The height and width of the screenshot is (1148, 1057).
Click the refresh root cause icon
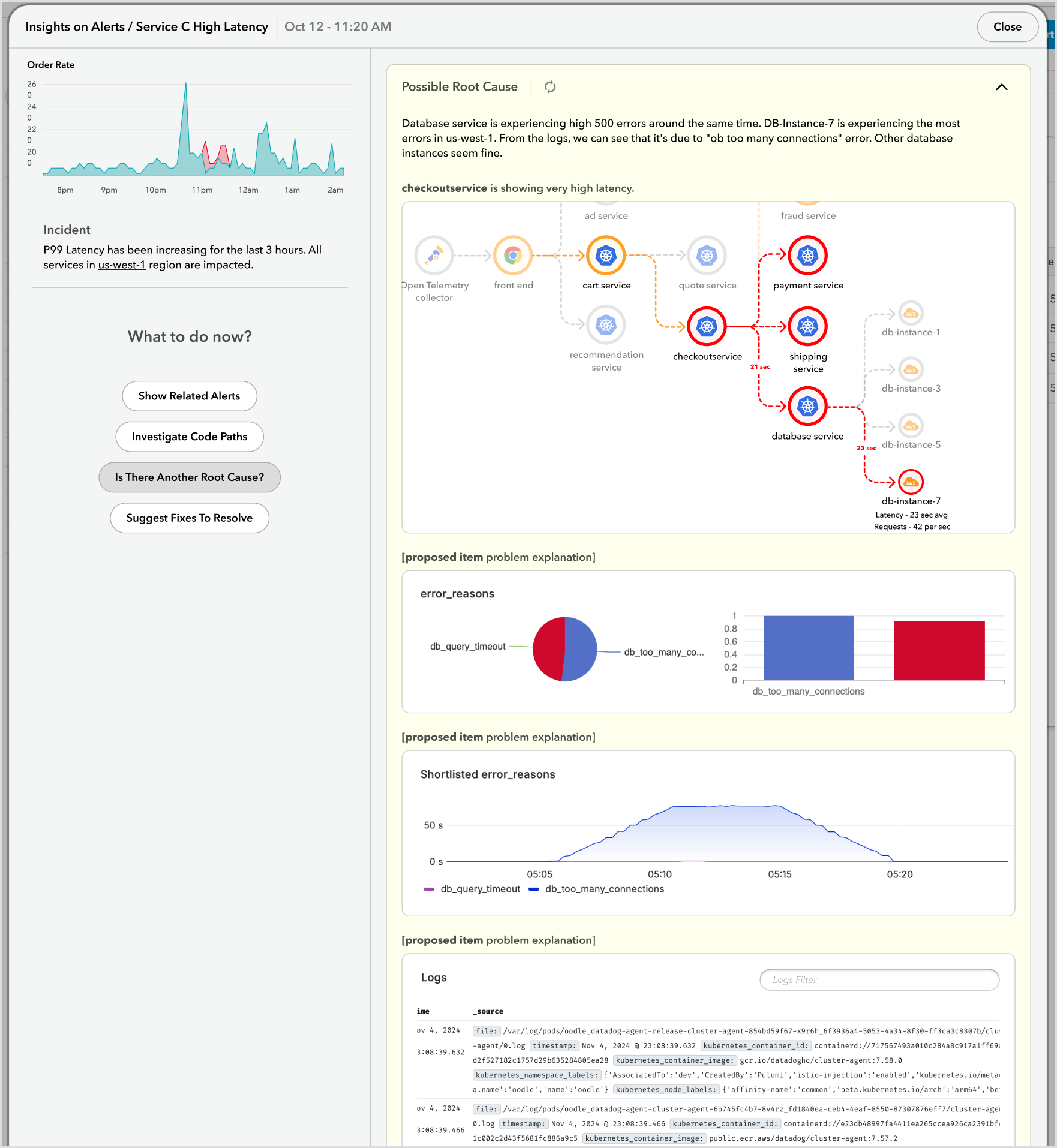(550, 87)
